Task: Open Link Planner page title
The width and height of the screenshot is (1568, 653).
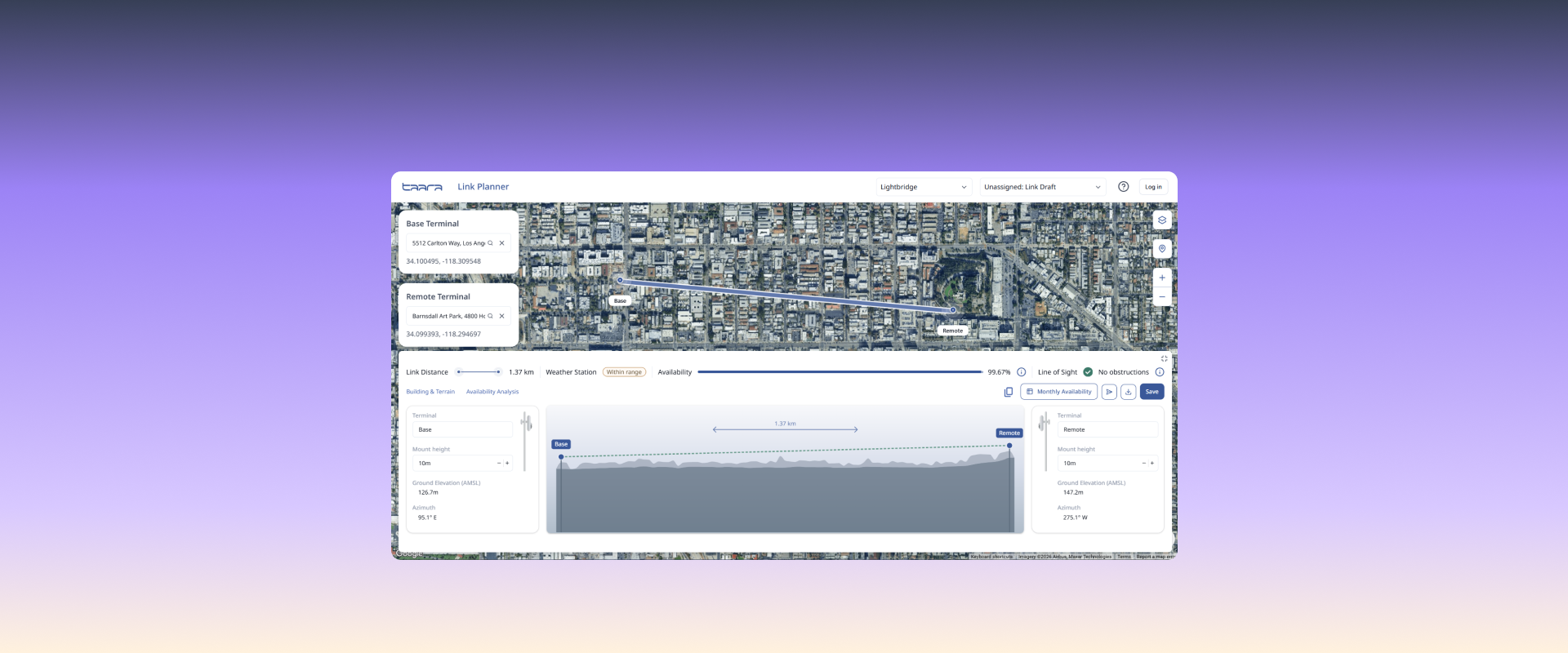Action: coord(483,187)
